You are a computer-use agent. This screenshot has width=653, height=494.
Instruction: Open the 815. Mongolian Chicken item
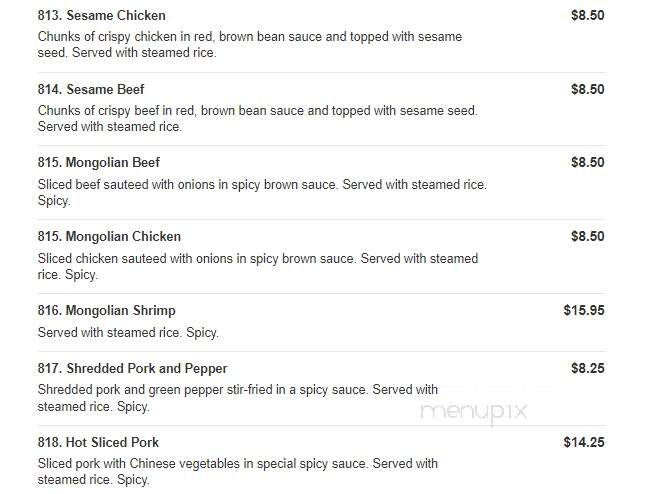tap(109, 237)
